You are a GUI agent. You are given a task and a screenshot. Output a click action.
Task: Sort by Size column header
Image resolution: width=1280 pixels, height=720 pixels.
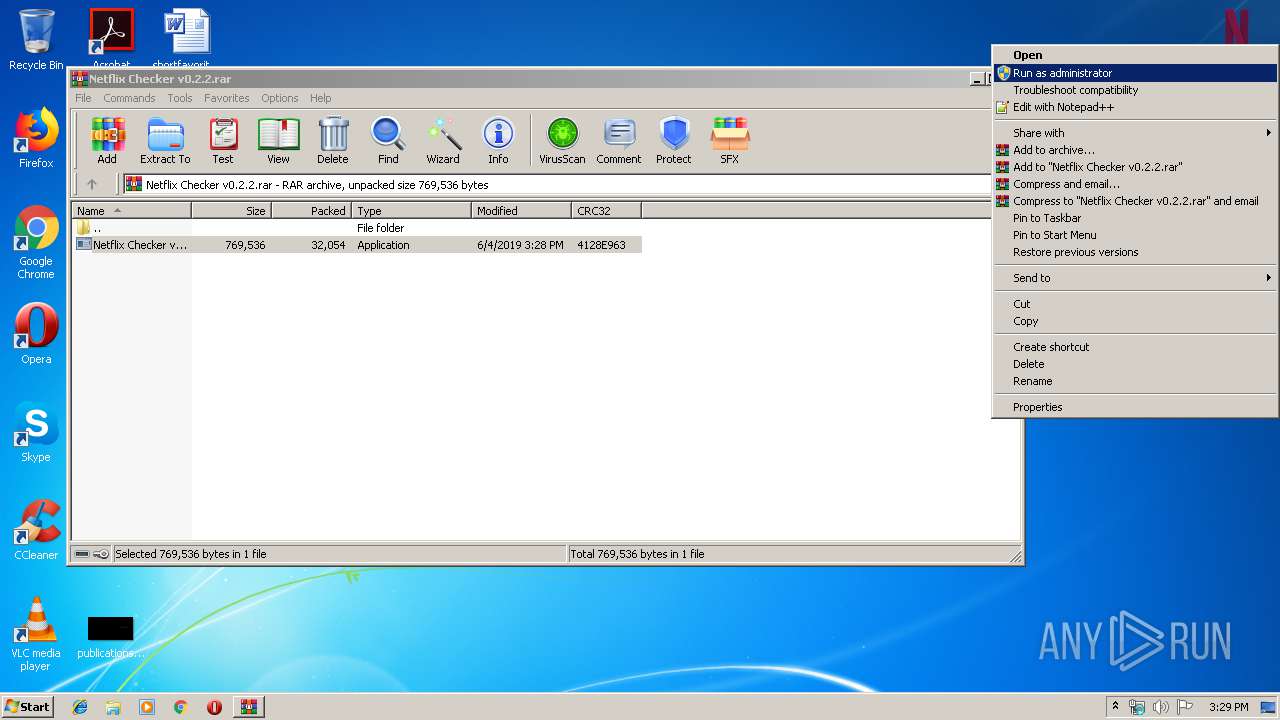[x=231, y=211]
